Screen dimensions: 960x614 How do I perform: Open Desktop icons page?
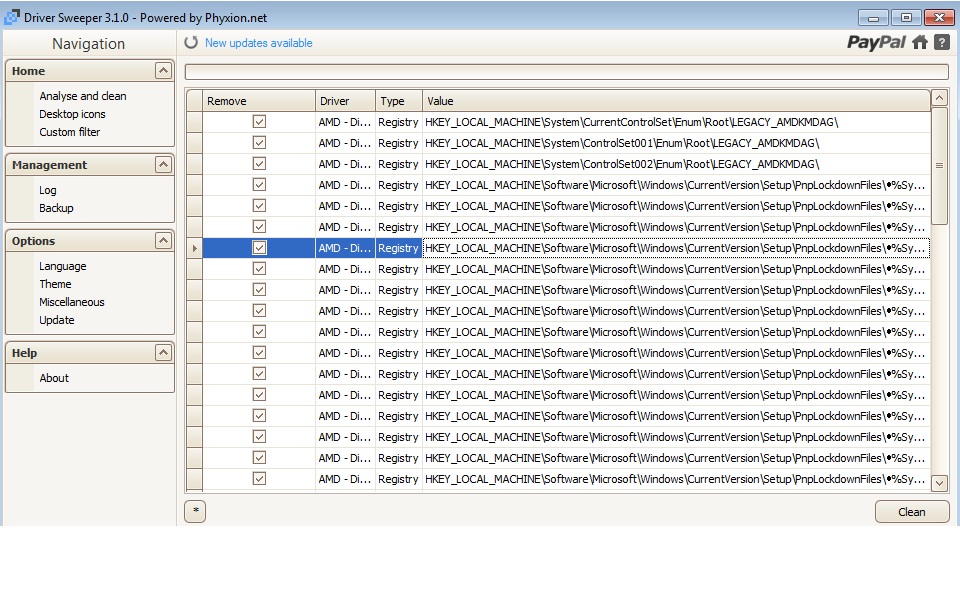coord(72,114)
